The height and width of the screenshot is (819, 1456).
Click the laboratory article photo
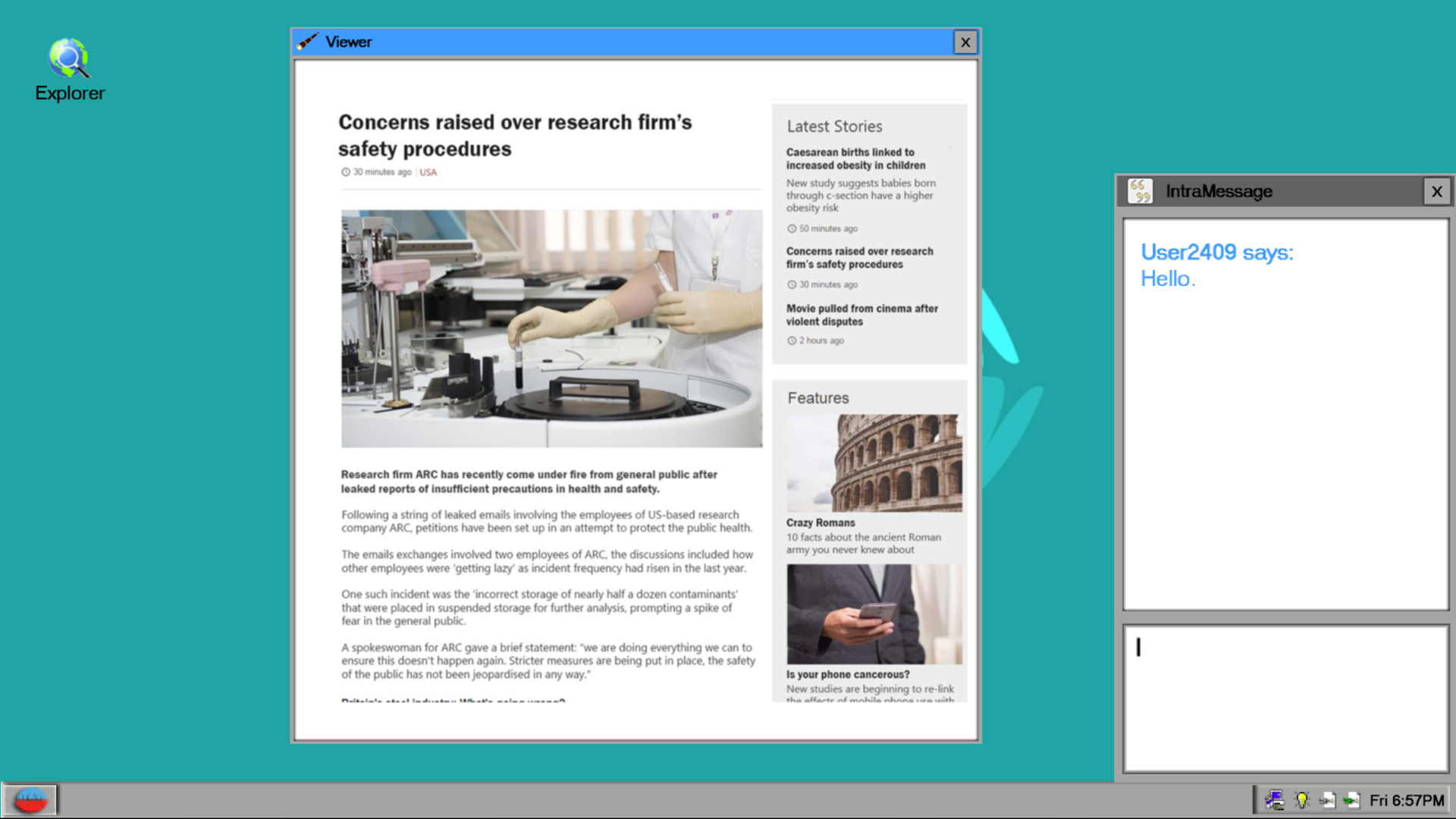click(551, 328)
